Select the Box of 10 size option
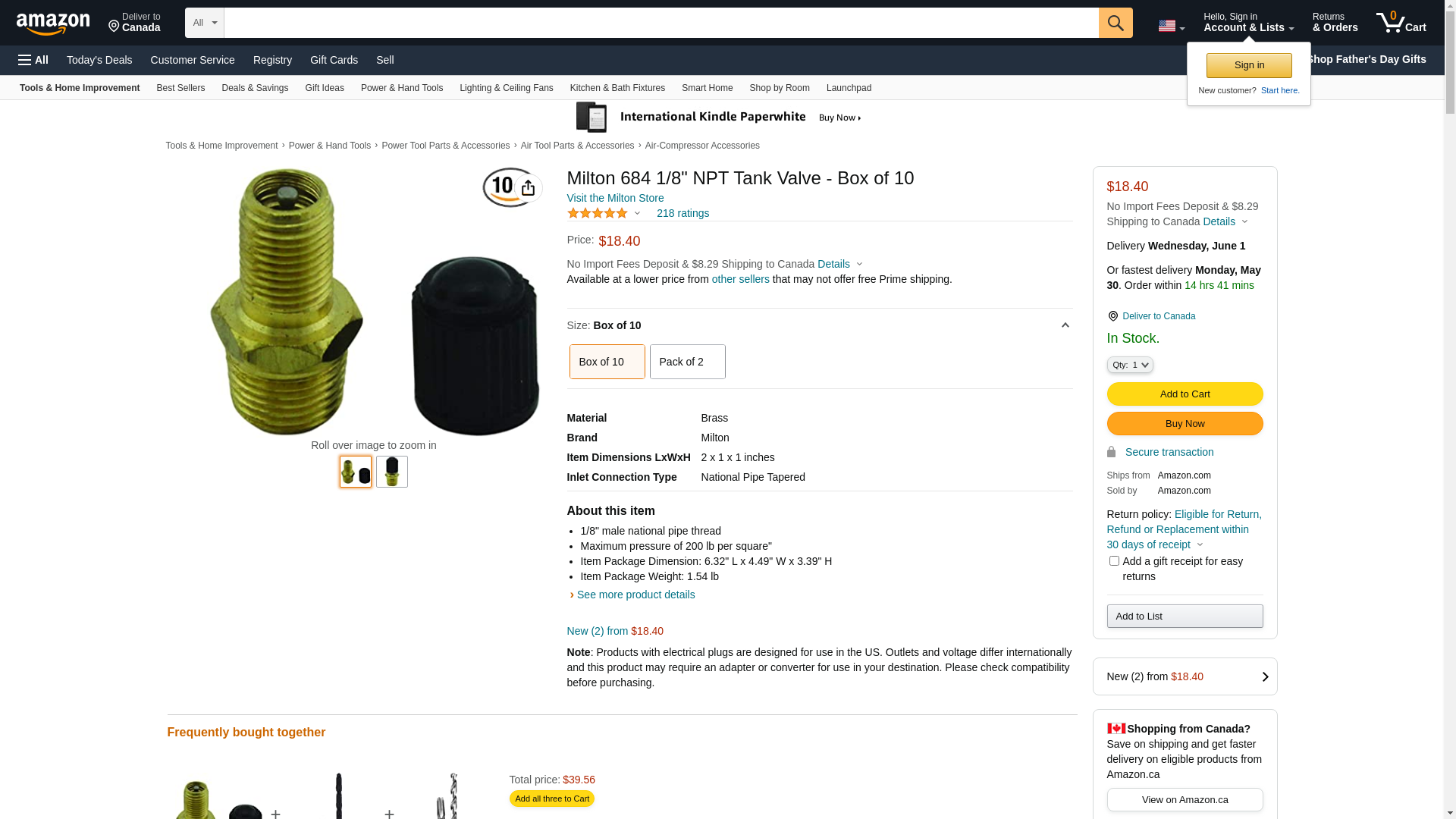This screenshot has height=819, width=1456. pos(607,362)
